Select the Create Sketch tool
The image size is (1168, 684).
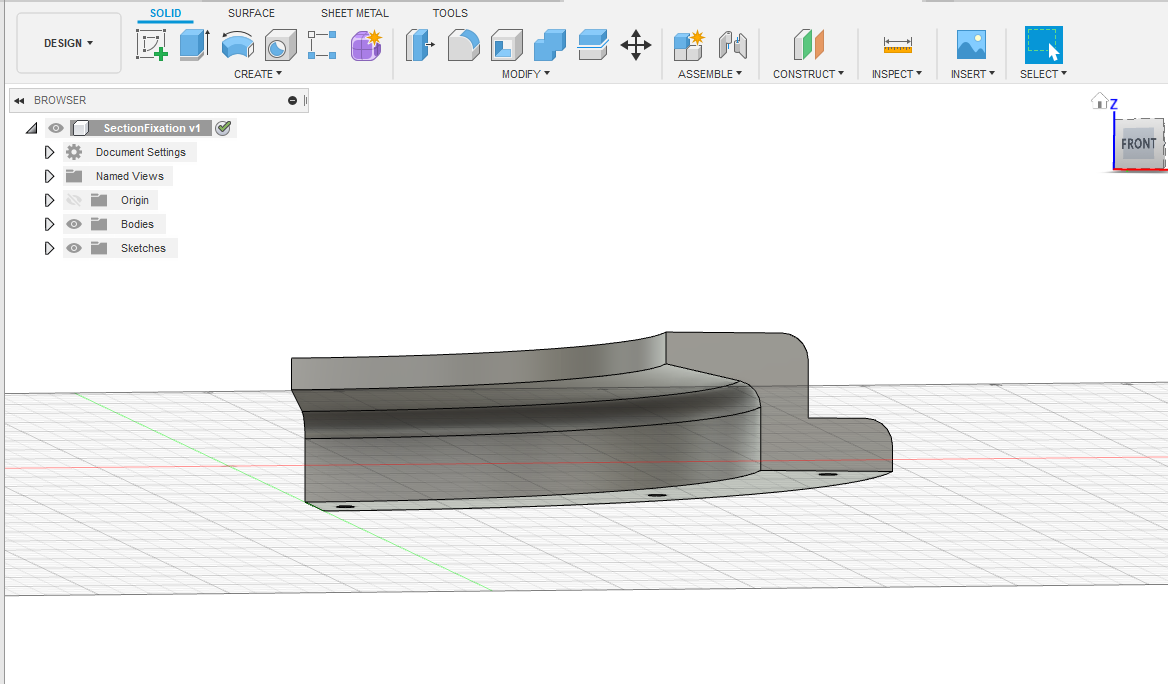[151, 45]
